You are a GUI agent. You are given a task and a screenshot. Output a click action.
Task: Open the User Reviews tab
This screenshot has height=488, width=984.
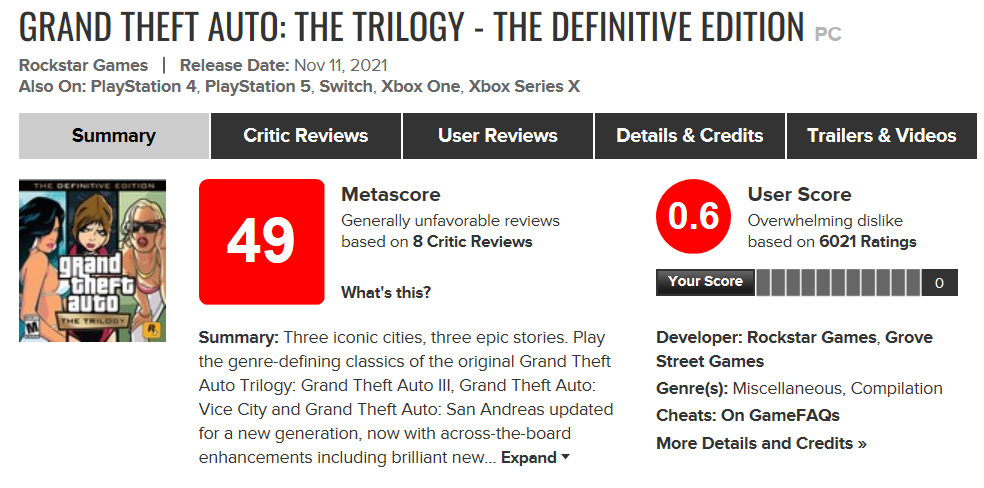tap(498, 135)
